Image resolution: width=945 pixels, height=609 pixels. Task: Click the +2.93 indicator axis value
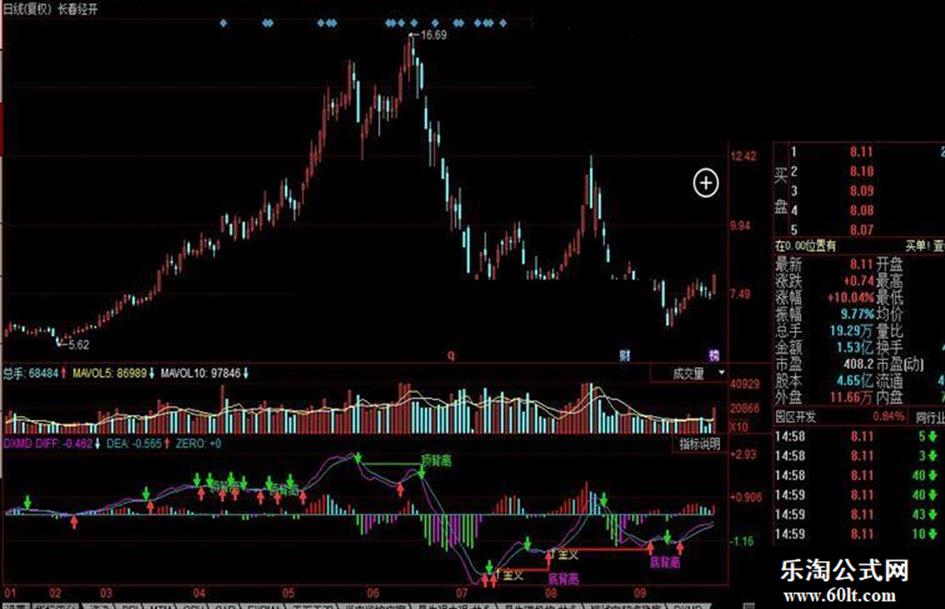point(742,455)
